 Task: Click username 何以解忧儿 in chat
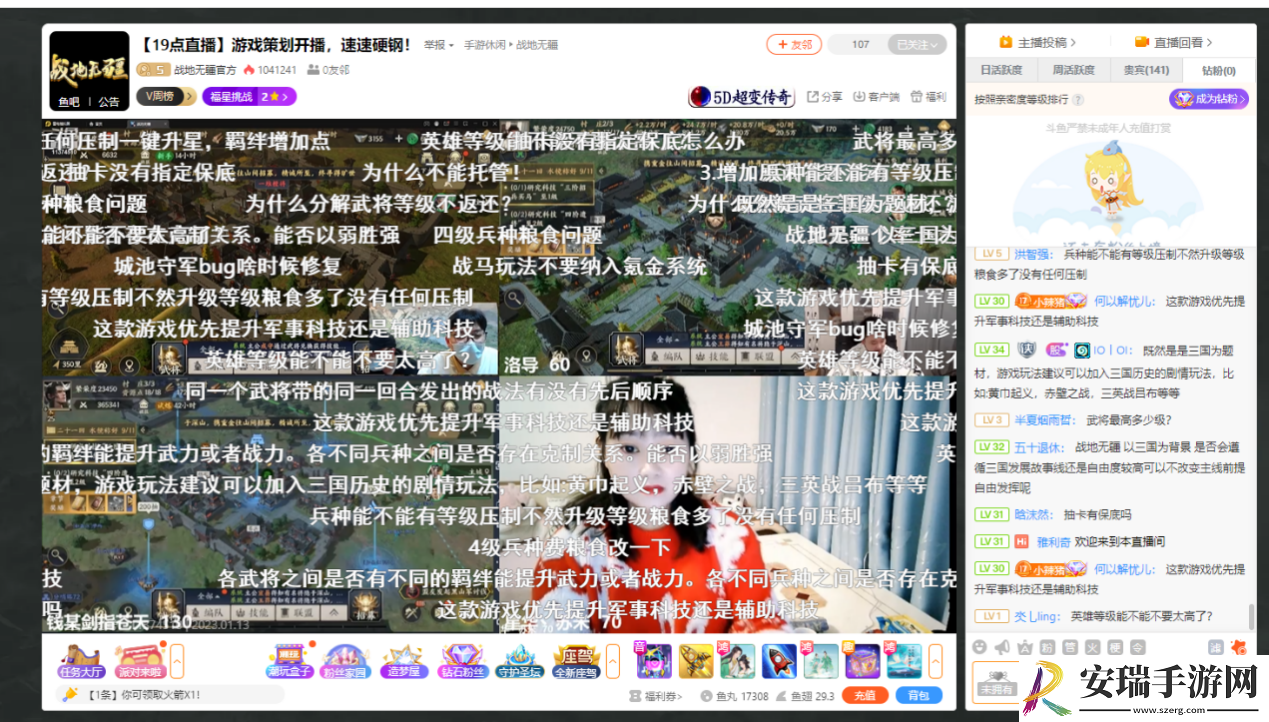(1125, 300)
